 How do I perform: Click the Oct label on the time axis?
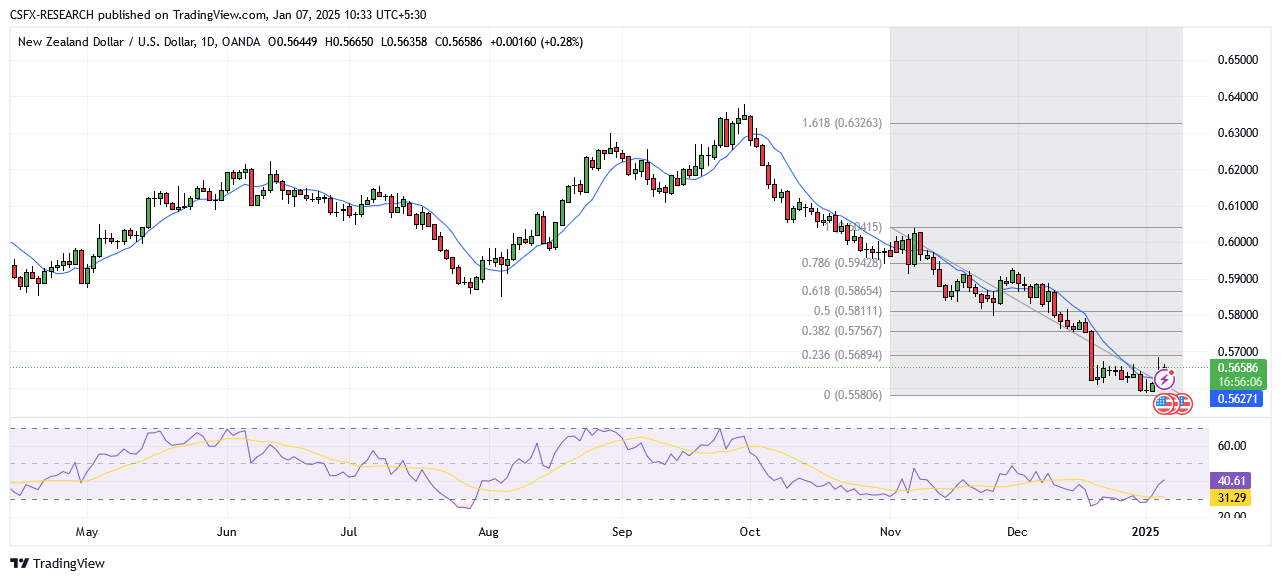750,533
